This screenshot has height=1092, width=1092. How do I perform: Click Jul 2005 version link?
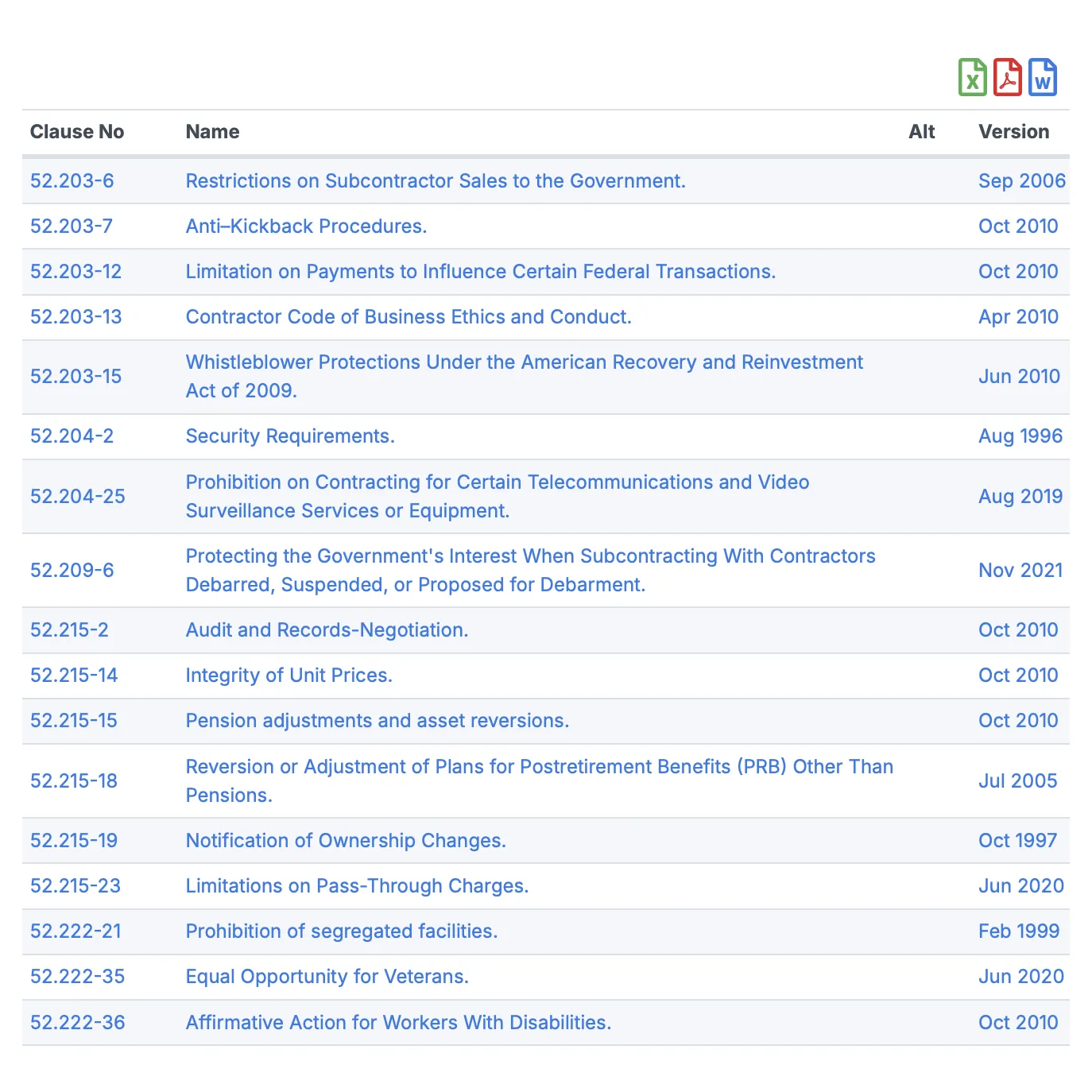pos(1017,781)
